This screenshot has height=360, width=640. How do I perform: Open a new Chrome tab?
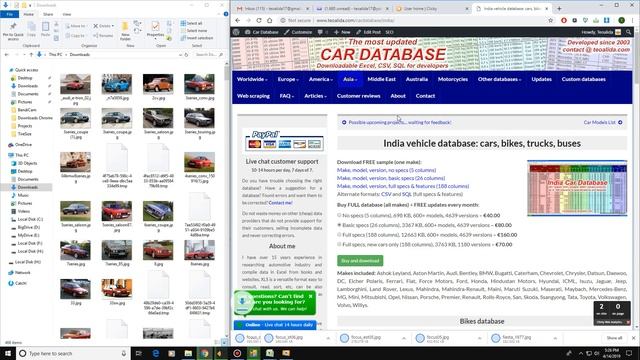(x=559, y=8)
